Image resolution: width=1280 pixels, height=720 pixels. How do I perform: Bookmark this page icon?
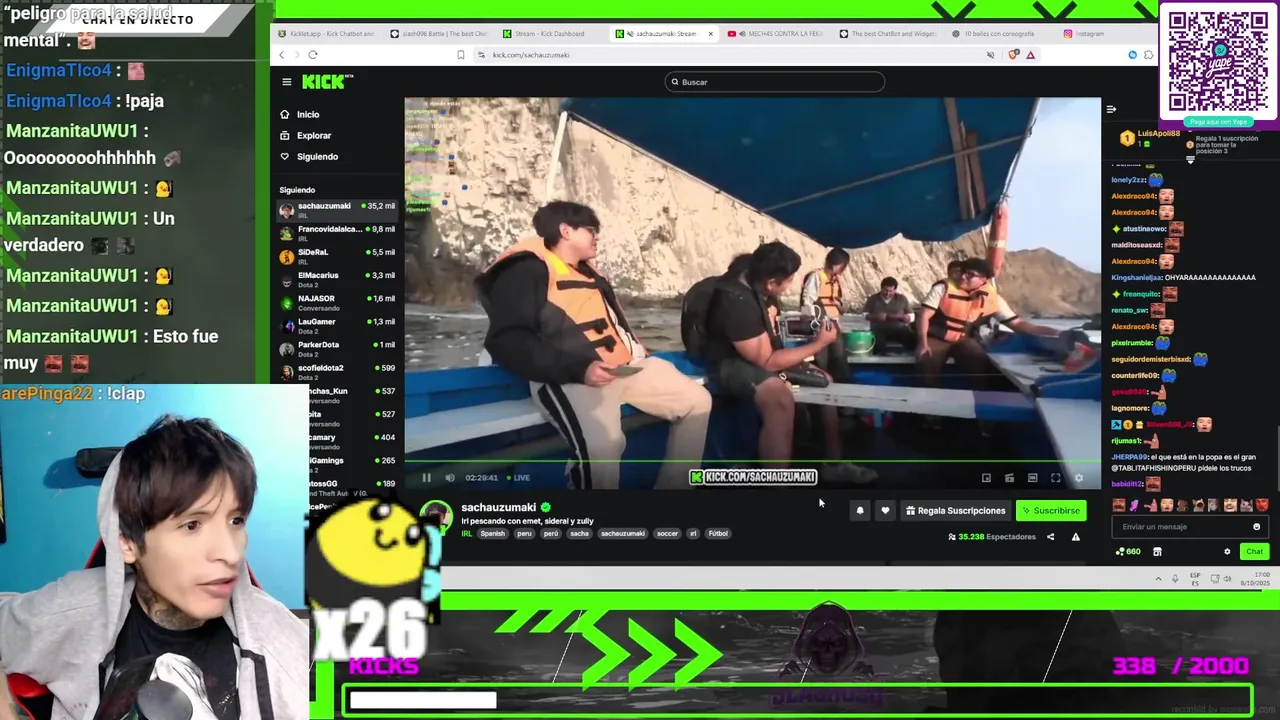point(460,55)
